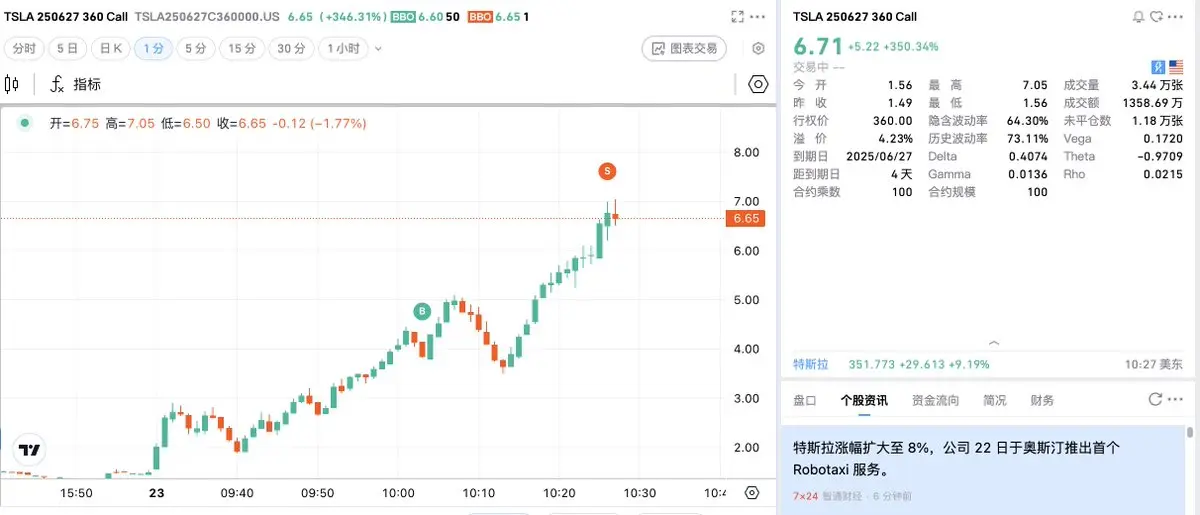Image resolution: width=1200 pixels, height=515 pixels.
Task: Click the bell alert icon
Action: point(1138,17)
